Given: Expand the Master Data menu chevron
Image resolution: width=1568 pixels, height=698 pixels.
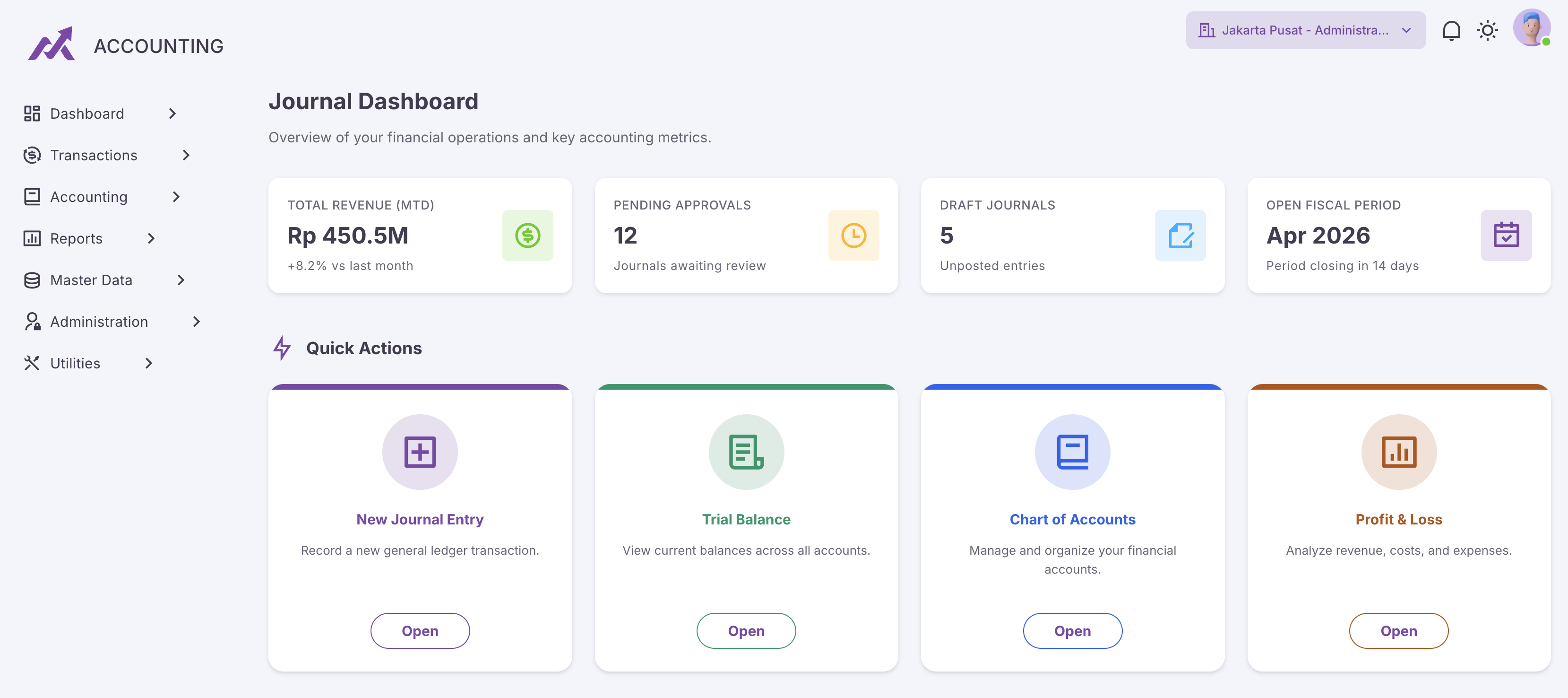Looking at the screenshot, I should (x=181, y=280).
